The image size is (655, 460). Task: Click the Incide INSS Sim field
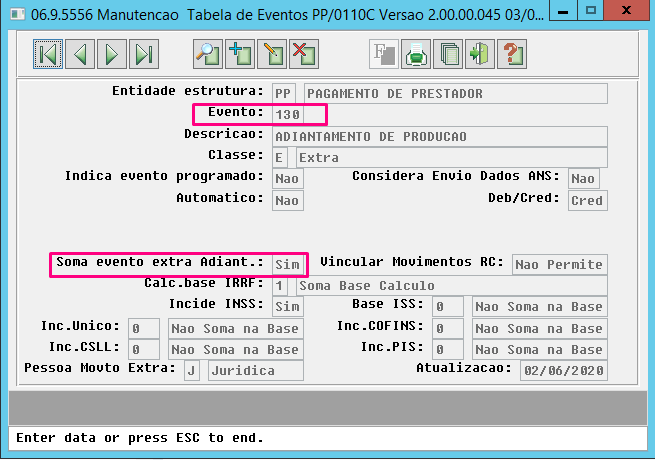pyautogui.click(x=288, y=306)
